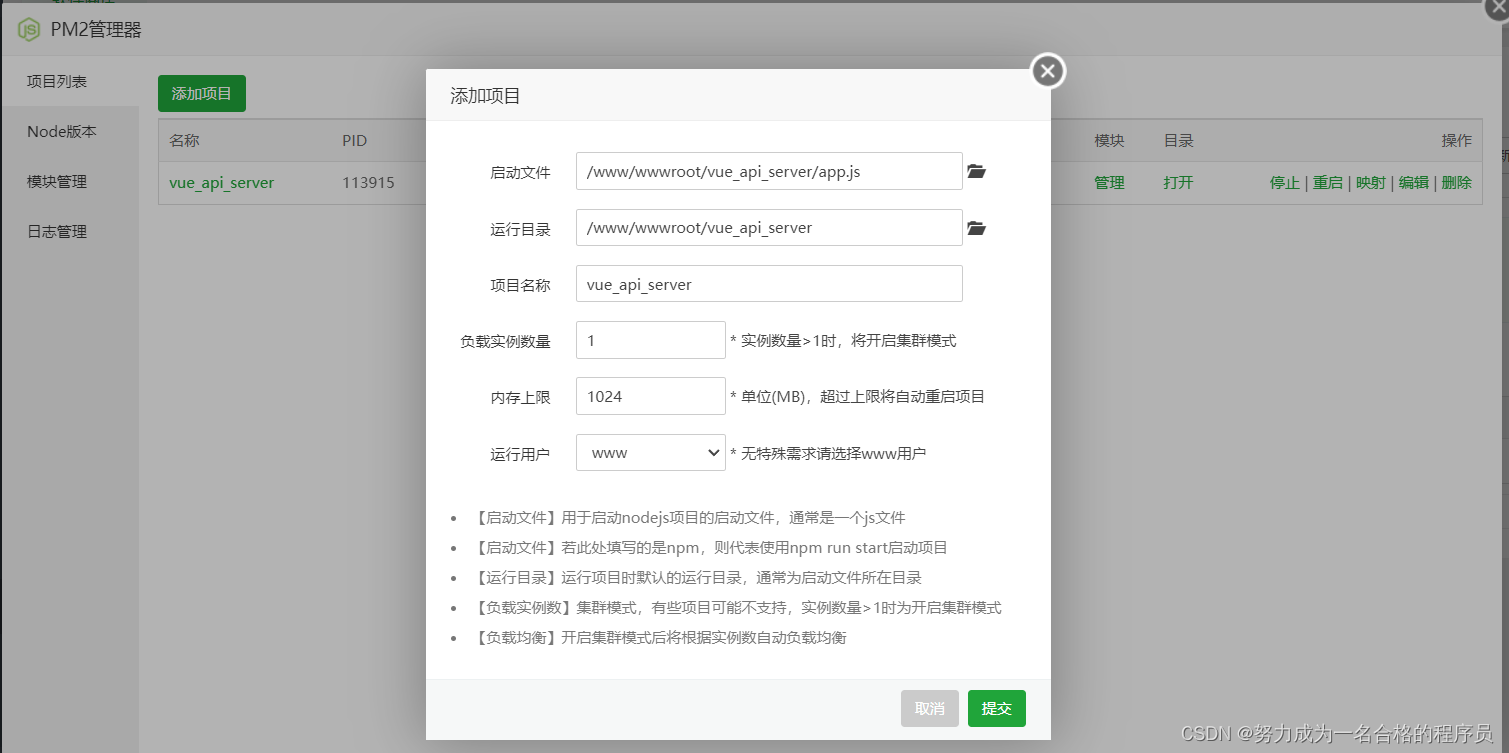
Task: Edit the vue_api_server project
Action: coord(1413,183)
